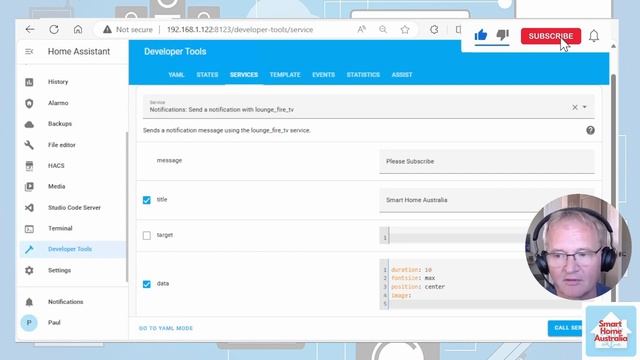Click the sidebar vertical scrollbar

click(x=127, y=206)
